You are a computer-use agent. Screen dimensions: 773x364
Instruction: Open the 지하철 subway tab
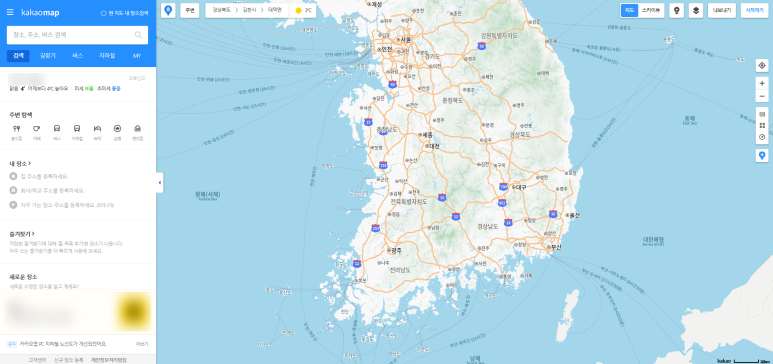pyautogui.click(x=107, y=56)
